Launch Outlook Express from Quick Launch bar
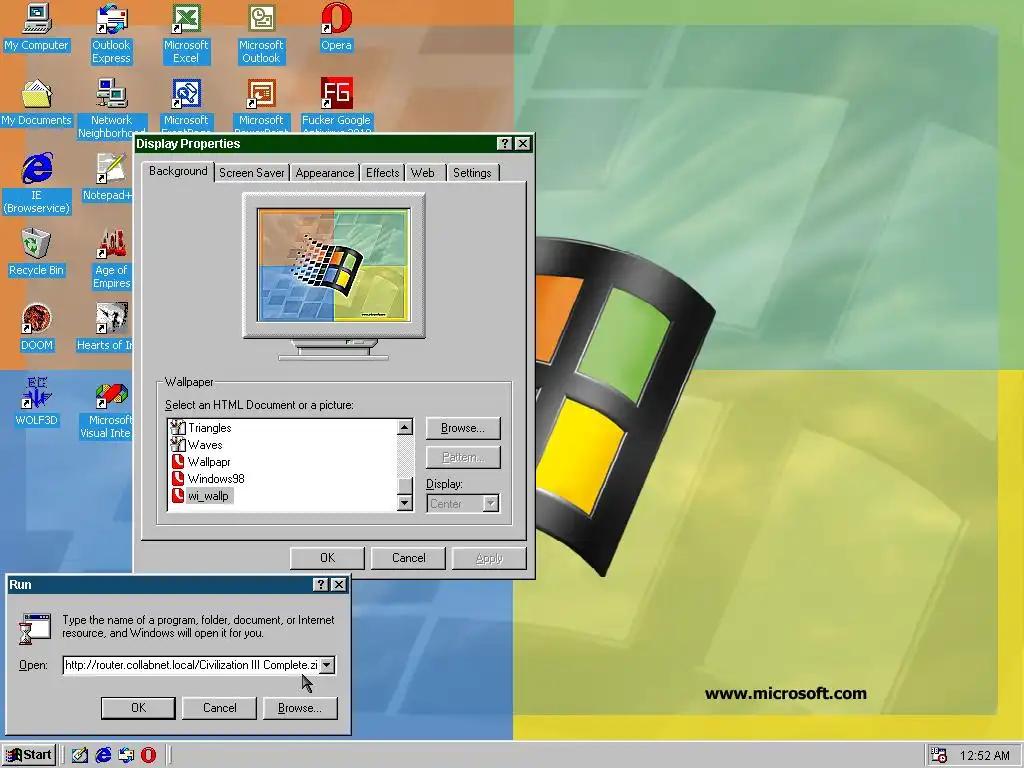The height and width of the screenshot is (768, 1024). (126, 755)
